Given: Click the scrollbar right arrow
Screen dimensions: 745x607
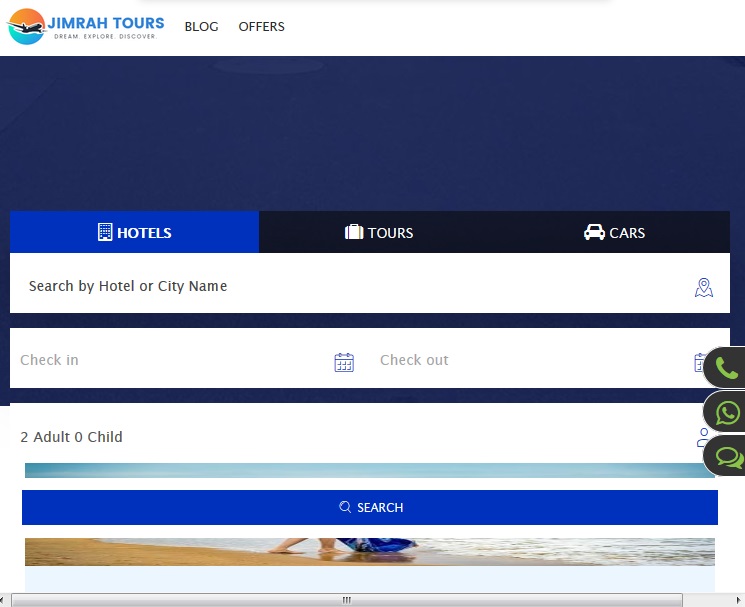Looking at the screenshot, I should pos(738,600).
